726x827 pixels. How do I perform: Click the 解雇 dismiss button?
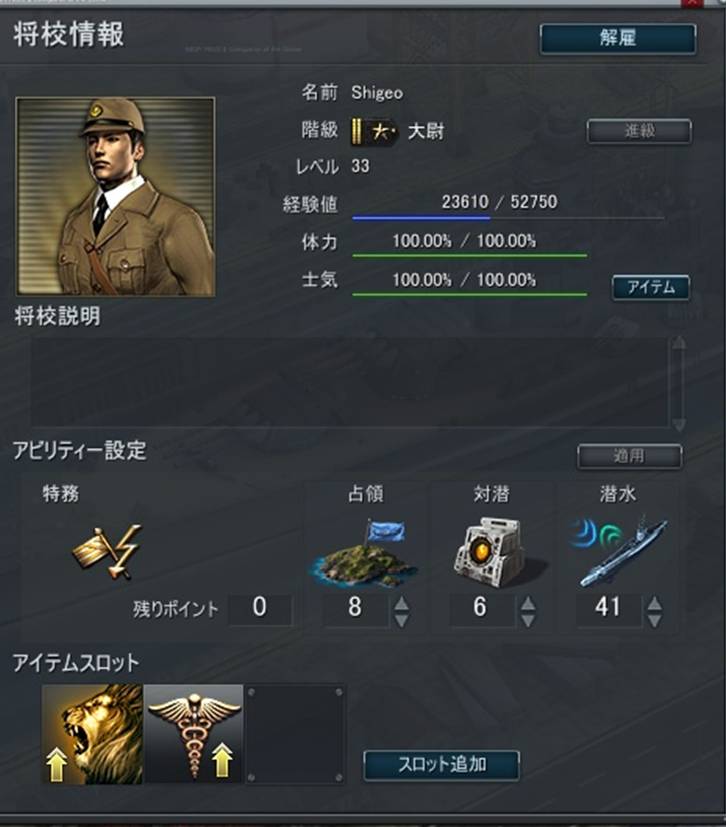click(617, 39)
